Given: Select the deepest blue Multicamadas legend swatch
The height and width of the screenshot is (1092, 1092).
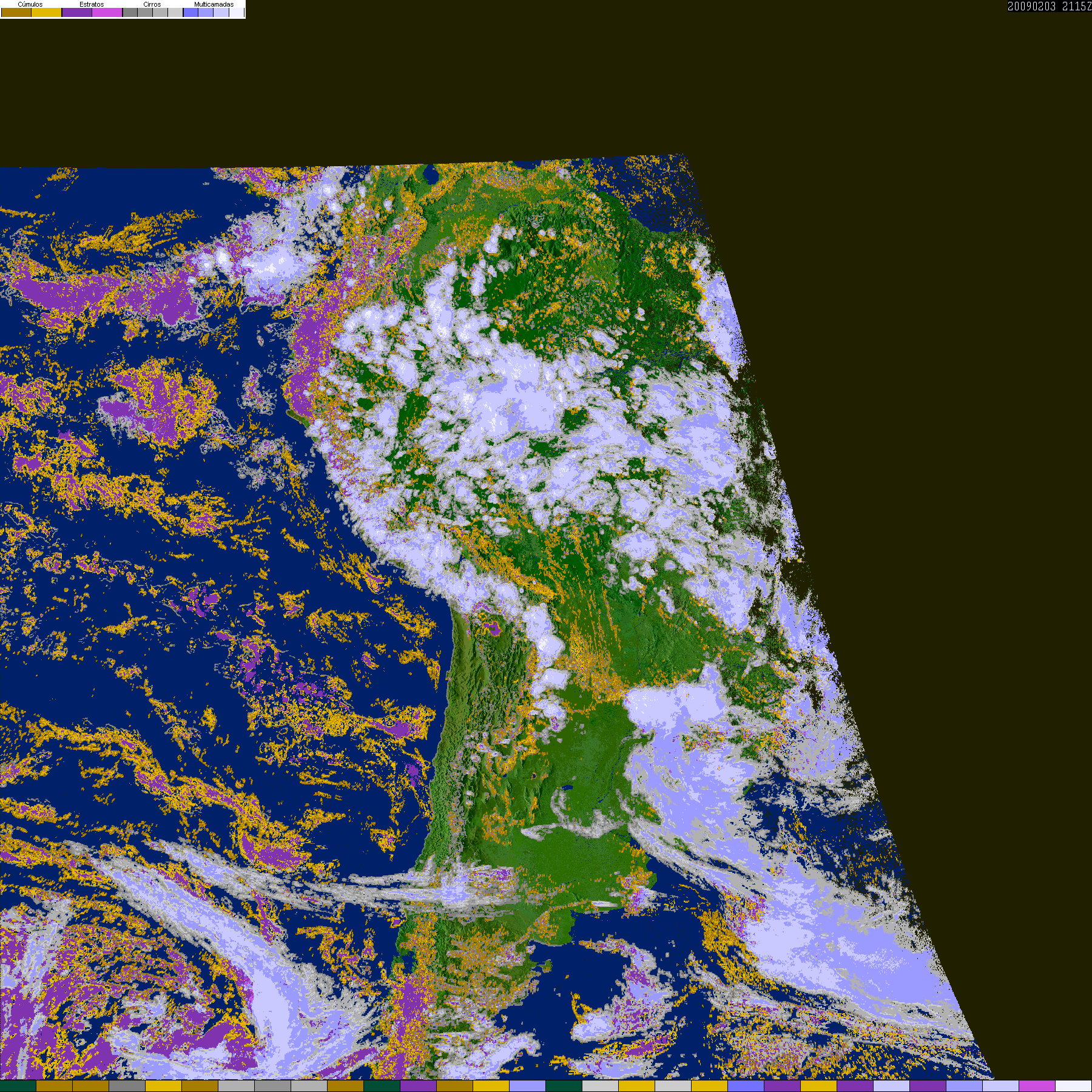Looking at the screenshot, I should pyautogui.click(x=191, y=12).
